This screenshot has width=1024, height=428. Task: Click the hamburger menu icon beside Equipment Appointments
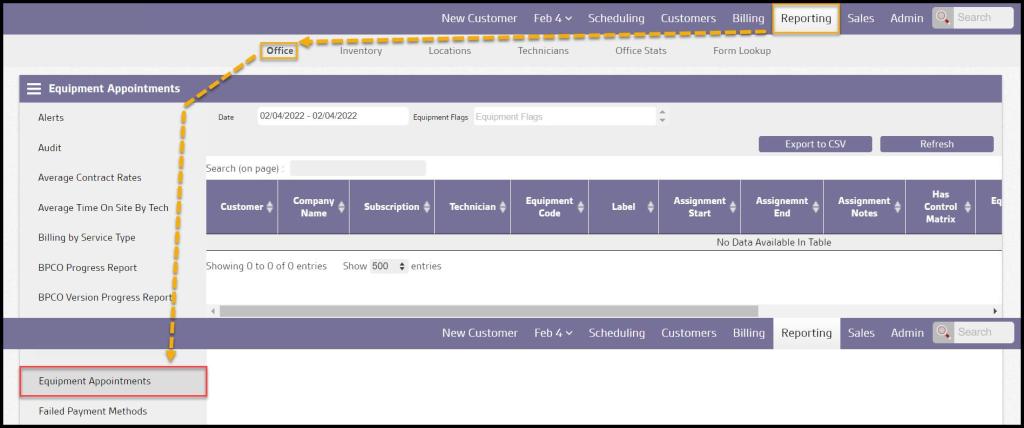click(x=34, y=89)
